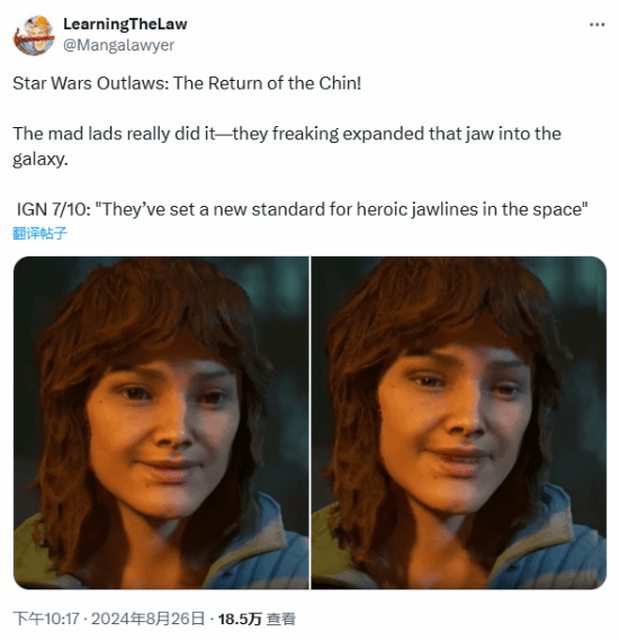619x640 pixels.
Task: Click the 下午10:17 timestamp
Action: click(46, 618)
